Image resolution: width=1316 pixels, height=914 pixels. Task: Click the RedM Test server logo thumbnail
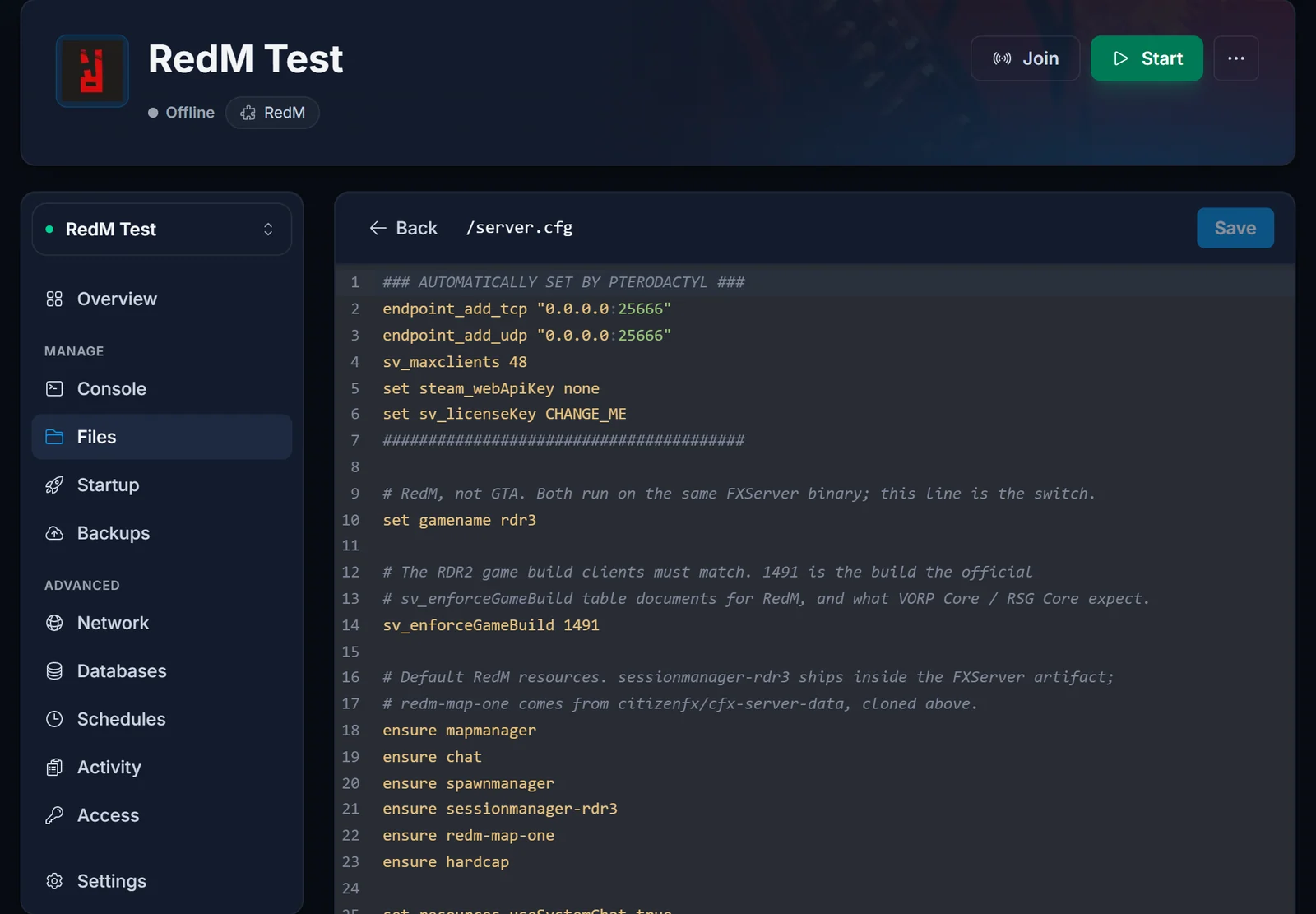[x=92, y=71]
